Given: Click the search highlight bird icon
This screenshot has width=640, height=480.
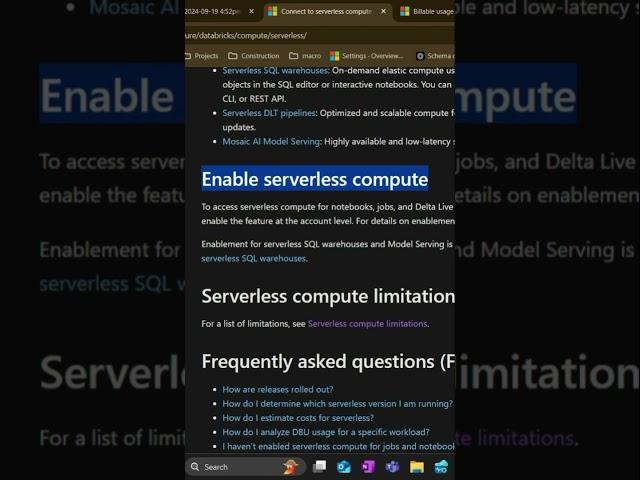Looking at the screenshot, I should 291,467.
